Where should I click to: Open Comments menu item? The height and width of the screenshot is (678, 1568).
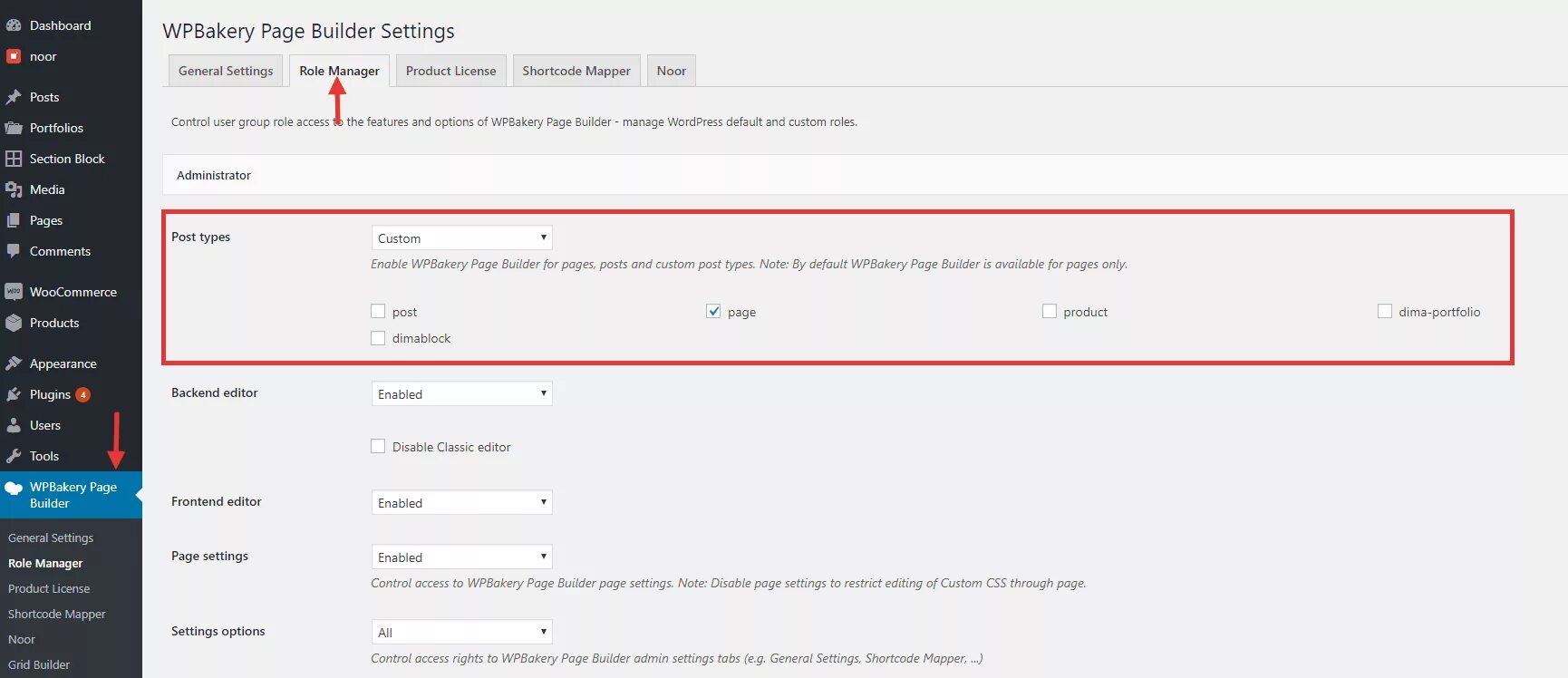coord(60,251)
